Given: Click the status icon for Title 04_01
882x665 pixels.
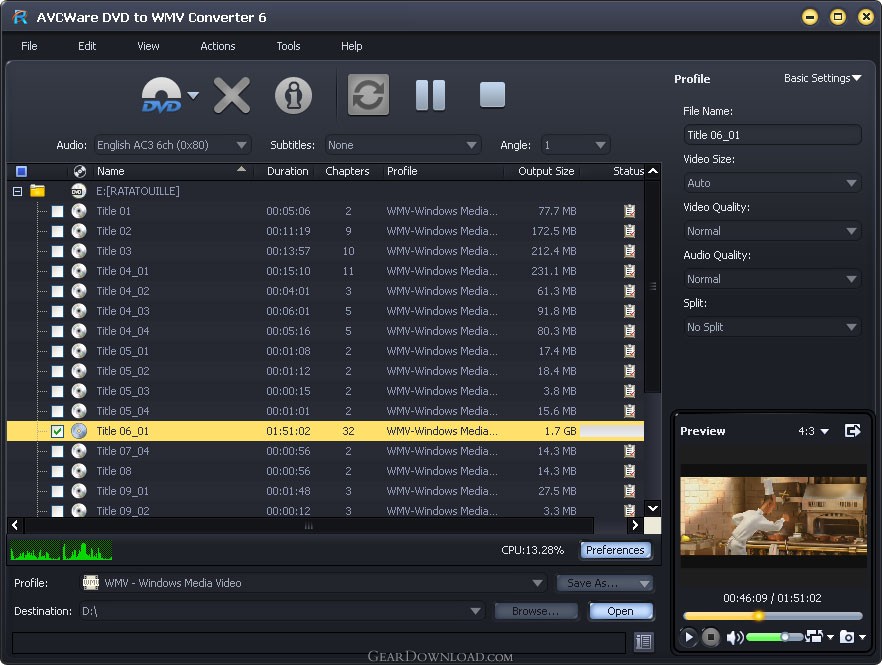Looking at the screenshot, I should point(629,271).
